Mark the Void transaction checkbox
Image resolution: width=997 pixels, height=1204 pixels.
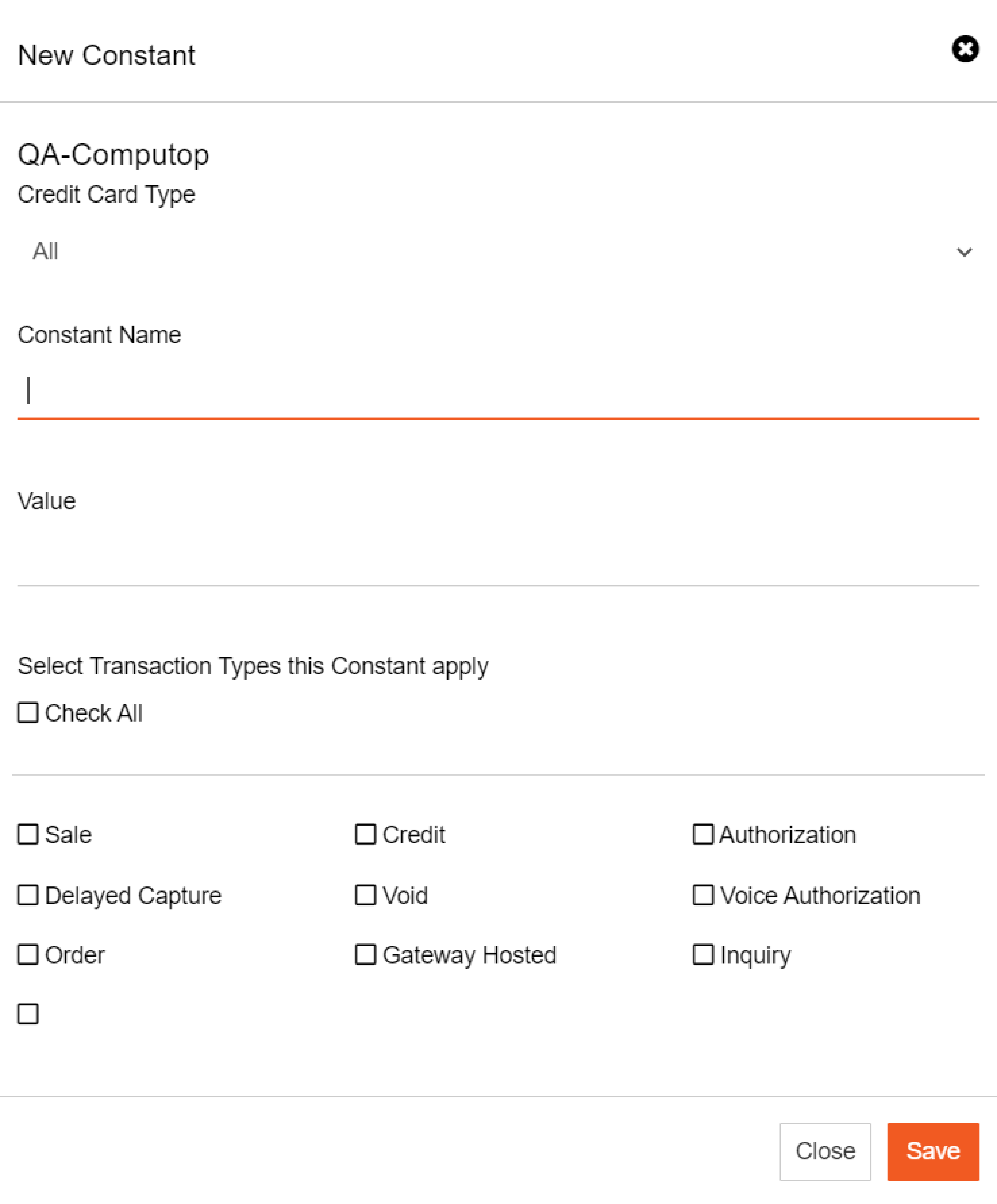click(365, 895)
